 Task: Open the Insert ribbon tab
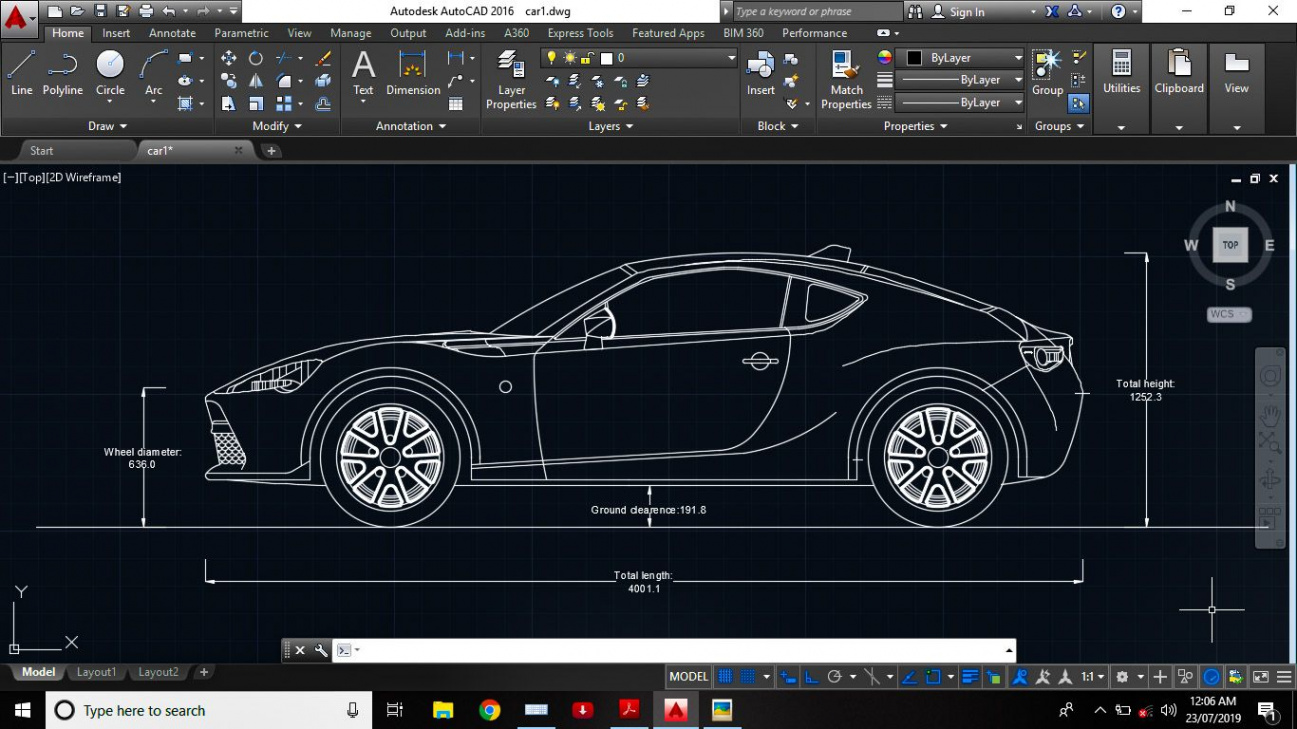116,33
